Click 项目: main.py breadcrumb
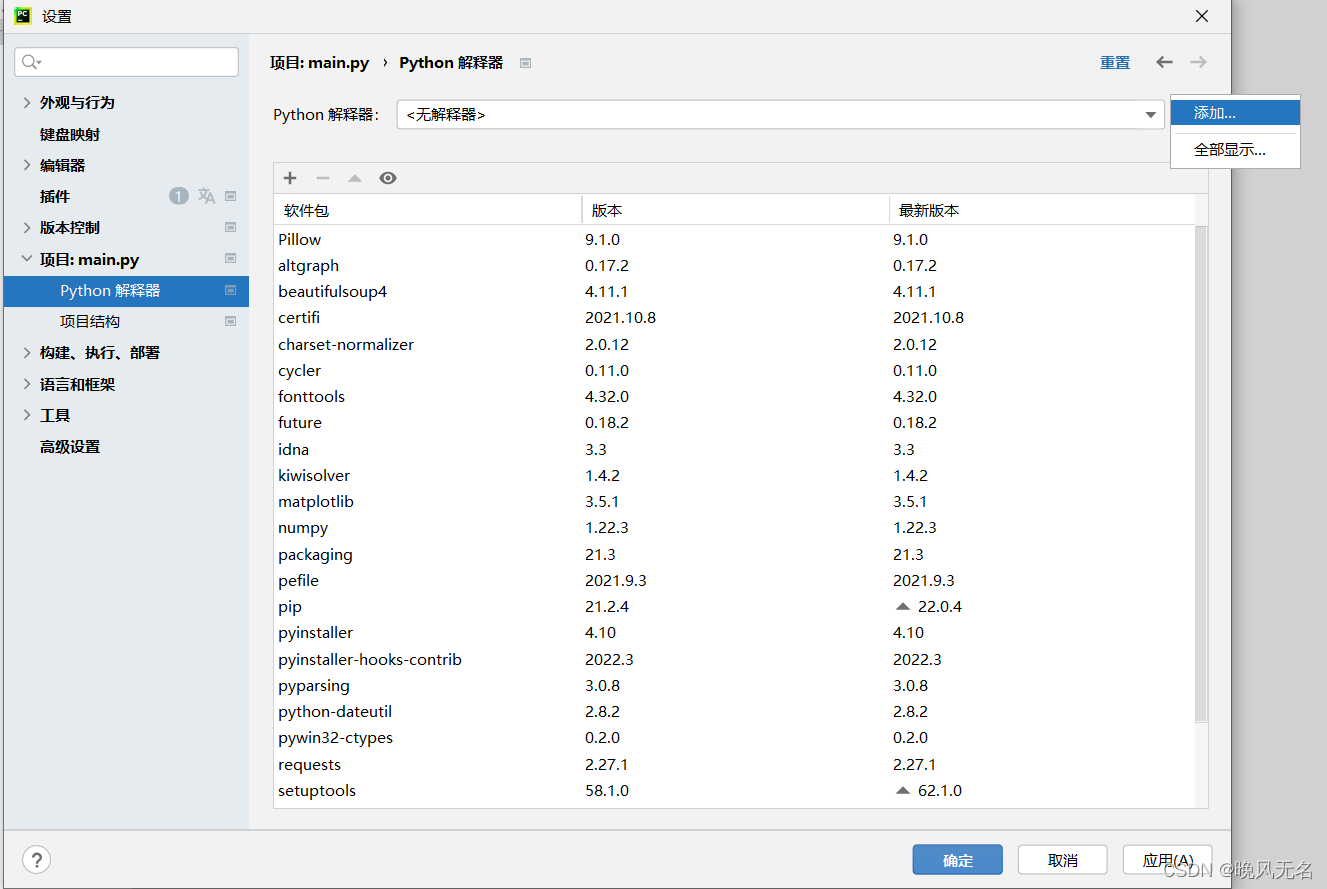1327x889 pixels. pyautogui.click(x=319, y=62)
